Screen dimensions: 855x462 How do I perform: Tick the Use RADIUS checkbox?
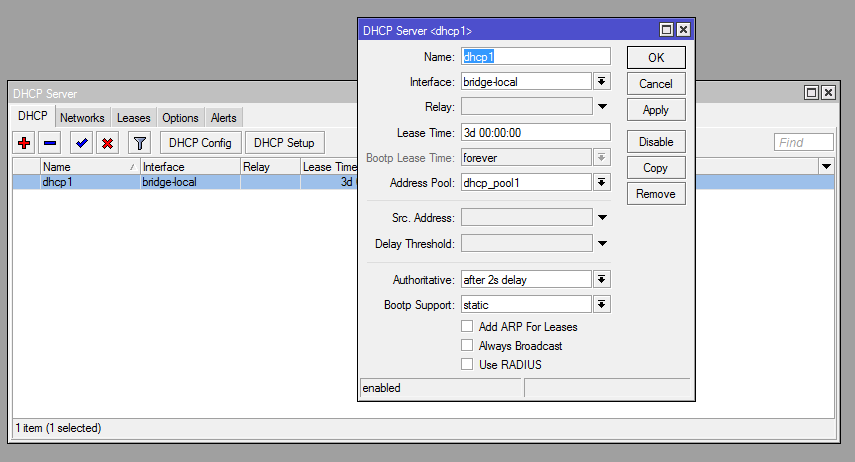(x=467, y=364)
